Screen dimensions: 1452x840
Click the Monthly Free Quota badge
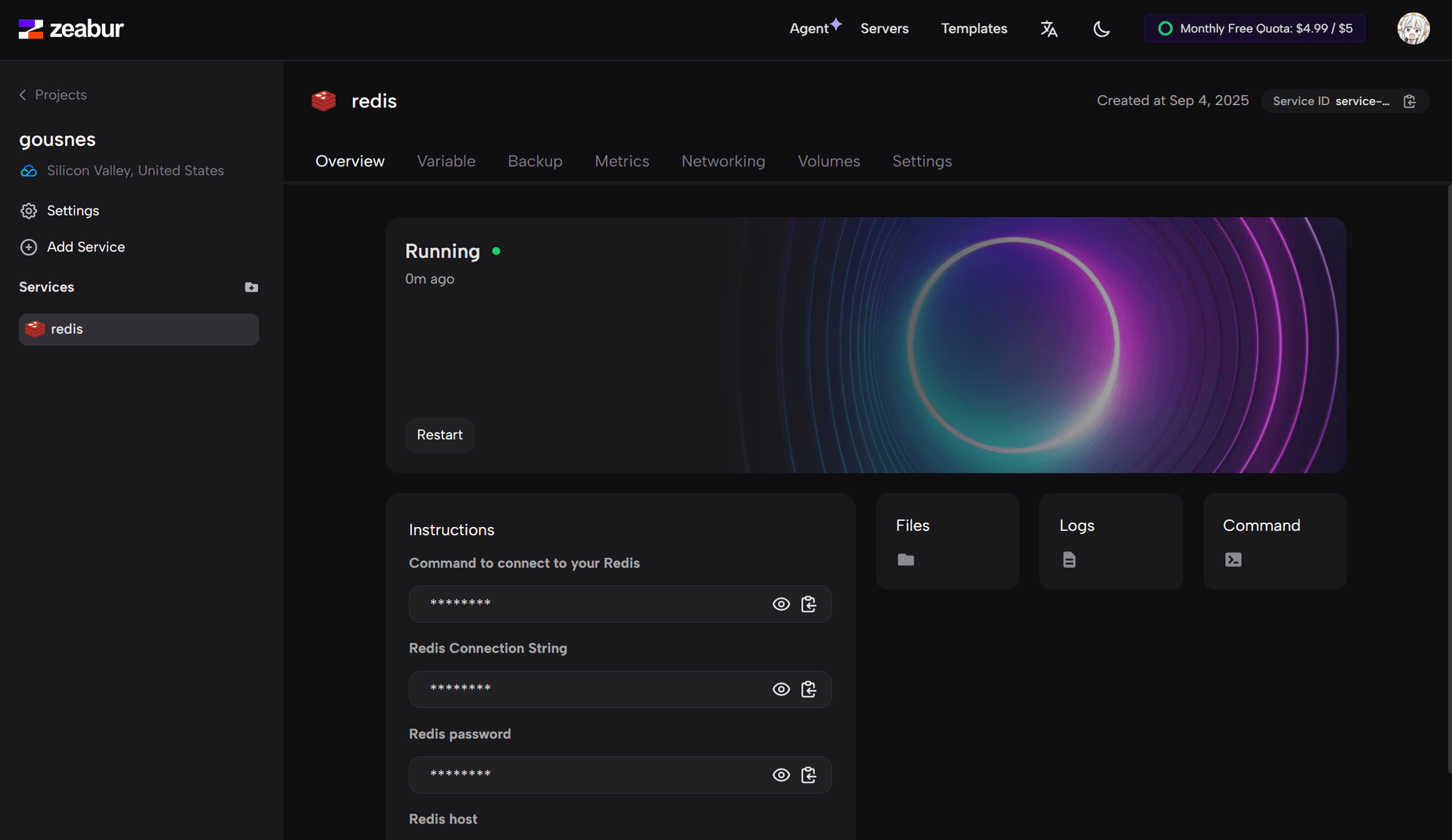[1255, 29]
